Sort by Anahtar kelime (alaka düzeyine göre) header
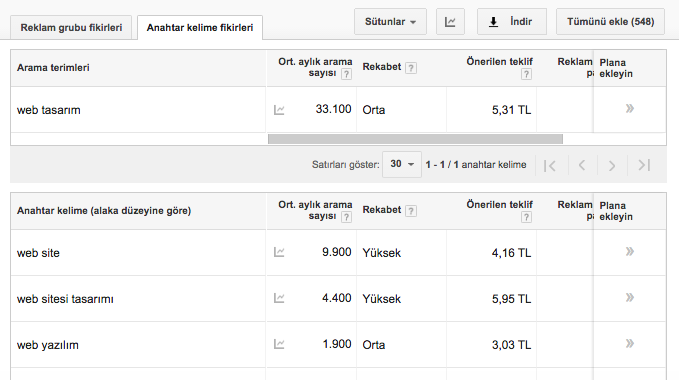 [104, 211]
